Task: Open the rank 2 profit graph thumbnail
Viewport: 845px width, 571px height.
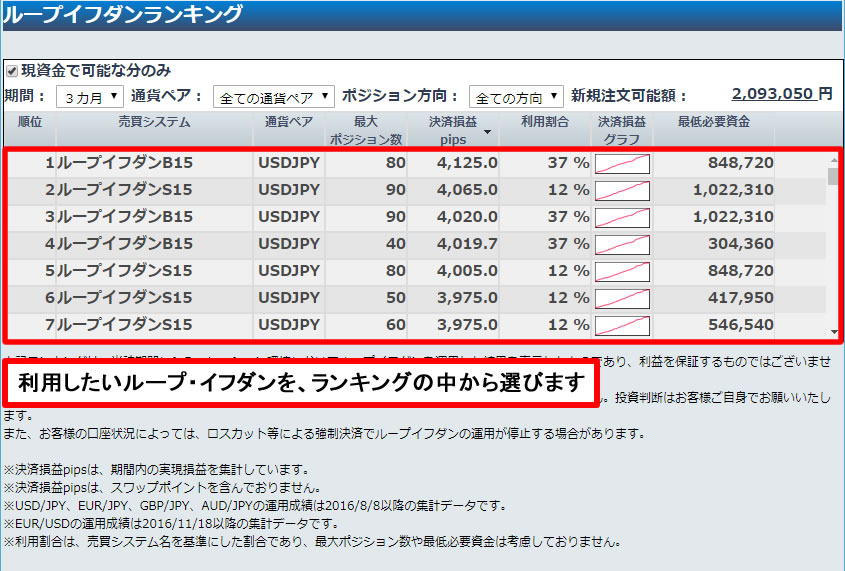Action: pos(622,191)
